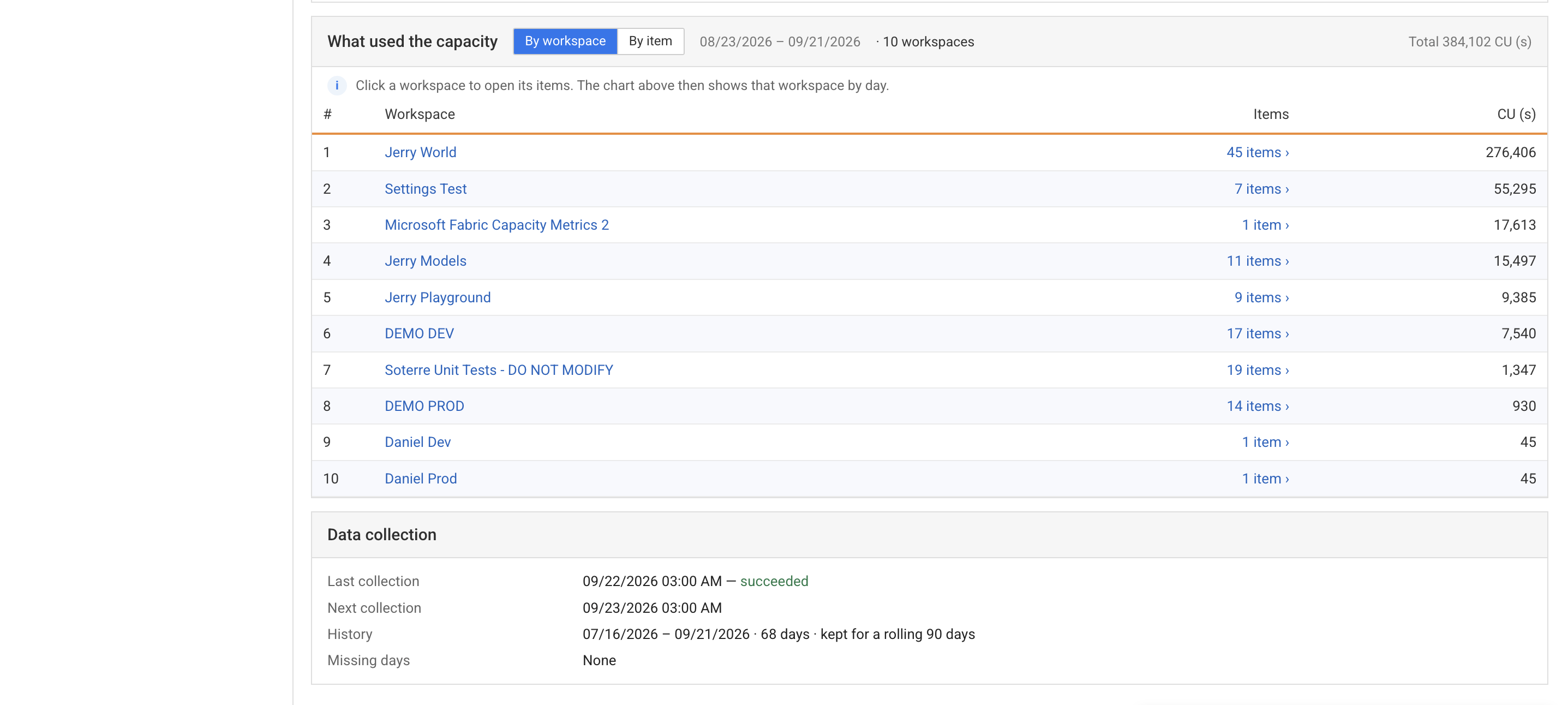This screenshot has width=1568, height=705.
Task: Click the CU (s) column header
Action: 1516,114
